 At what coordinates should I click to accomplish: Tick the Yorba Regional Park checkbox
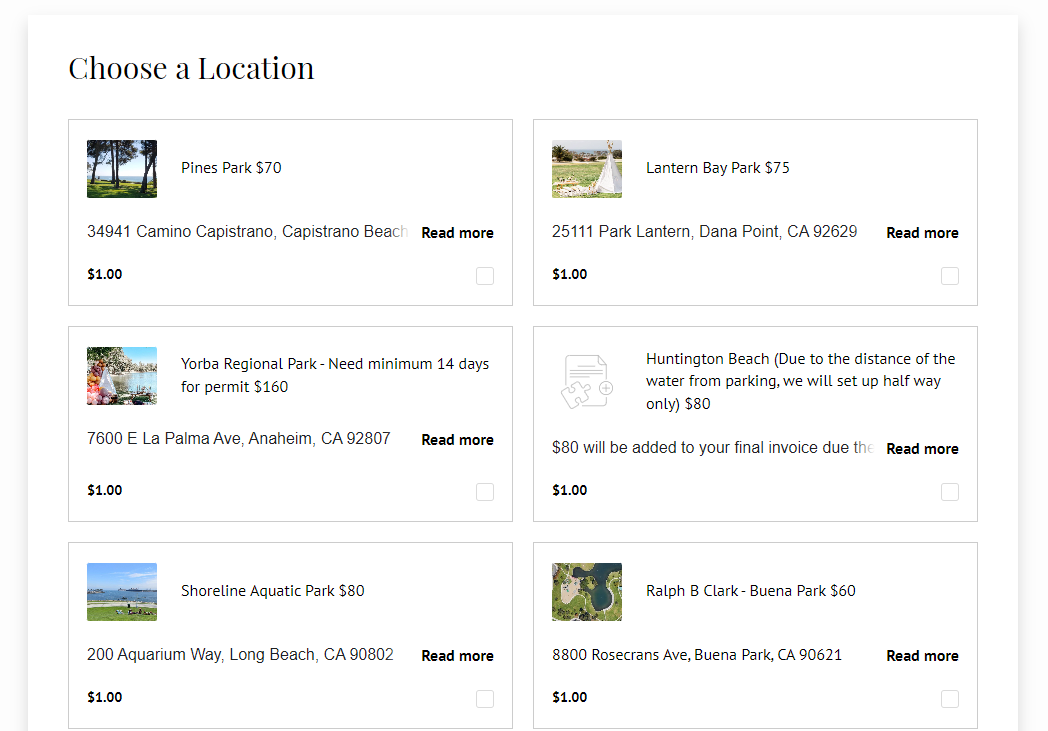[485, 492]
